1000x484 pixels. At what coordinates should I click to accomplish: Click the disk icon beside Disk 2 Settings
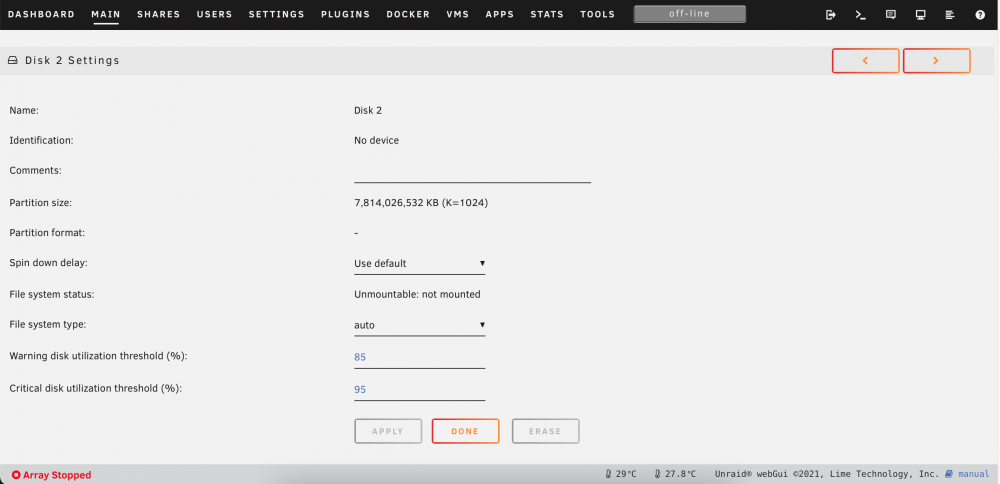13,61
